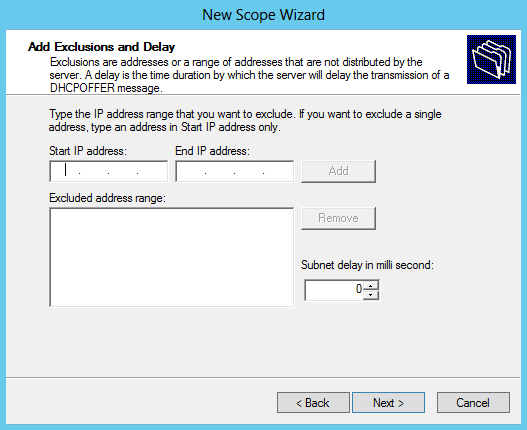Click second octet of End IP address
Image resolution: width=527 pixels, height=430 pixels.
click(x=220, y=171)
